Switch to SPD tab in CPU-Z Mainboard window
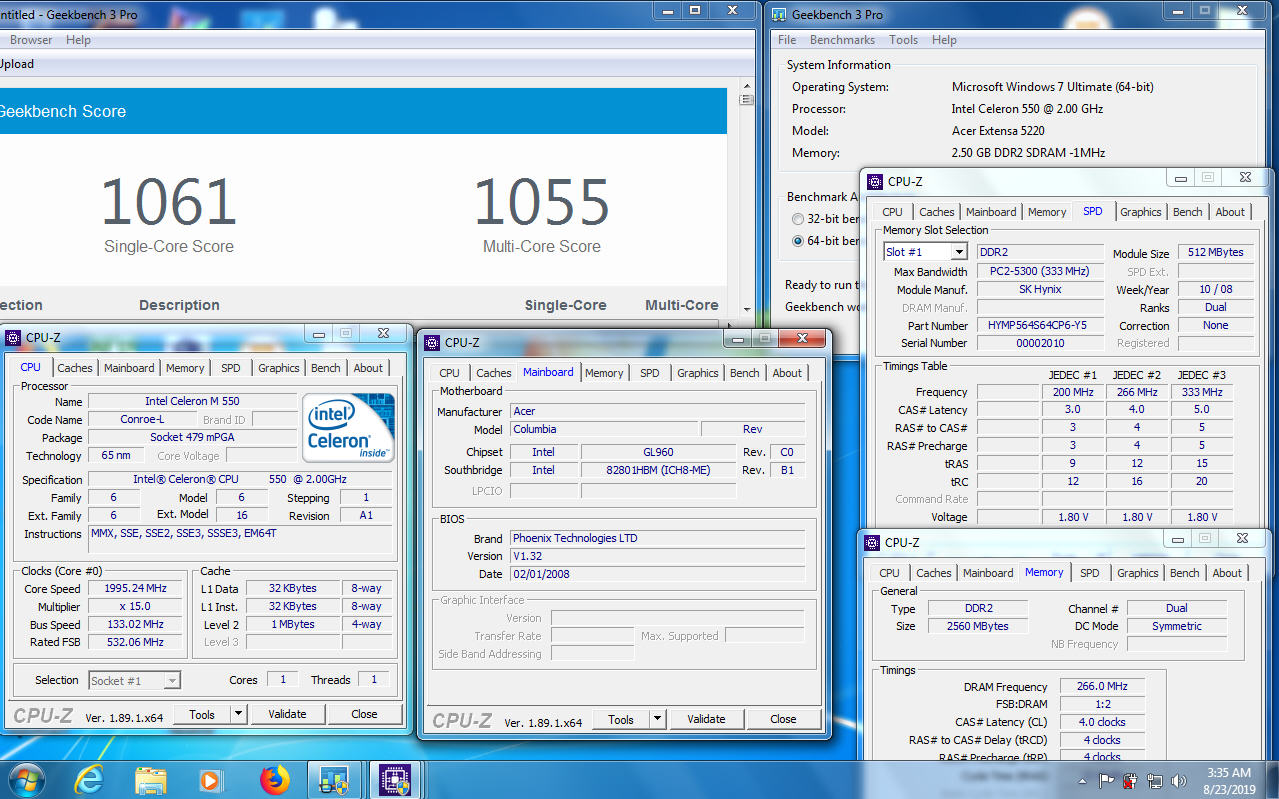Viewport: 1279px width, 799px height. click(649, 373)
